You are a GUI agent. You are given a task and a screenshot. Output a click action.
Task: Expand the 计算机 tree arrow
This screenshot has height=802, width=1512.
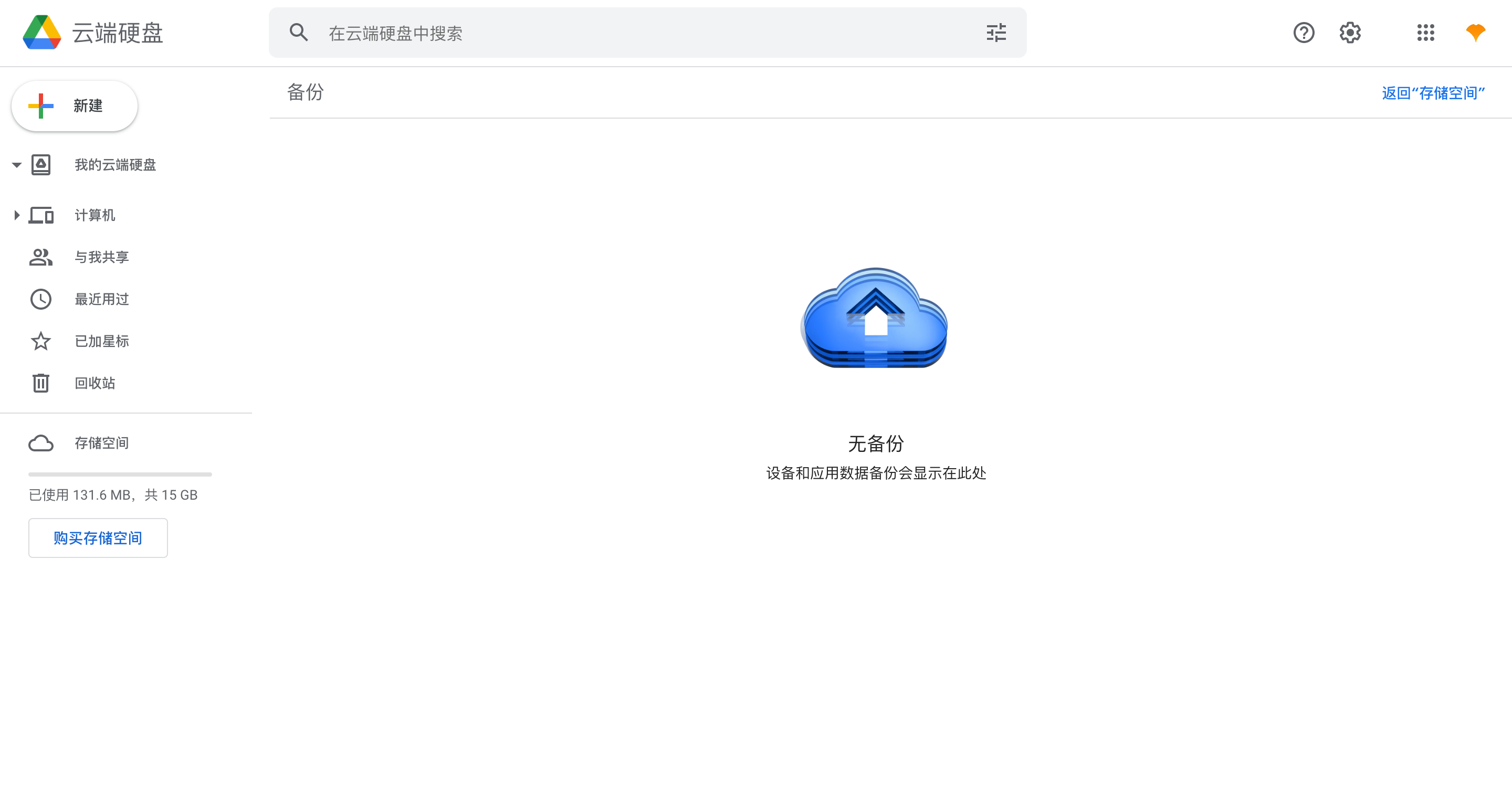click(16, 215)
